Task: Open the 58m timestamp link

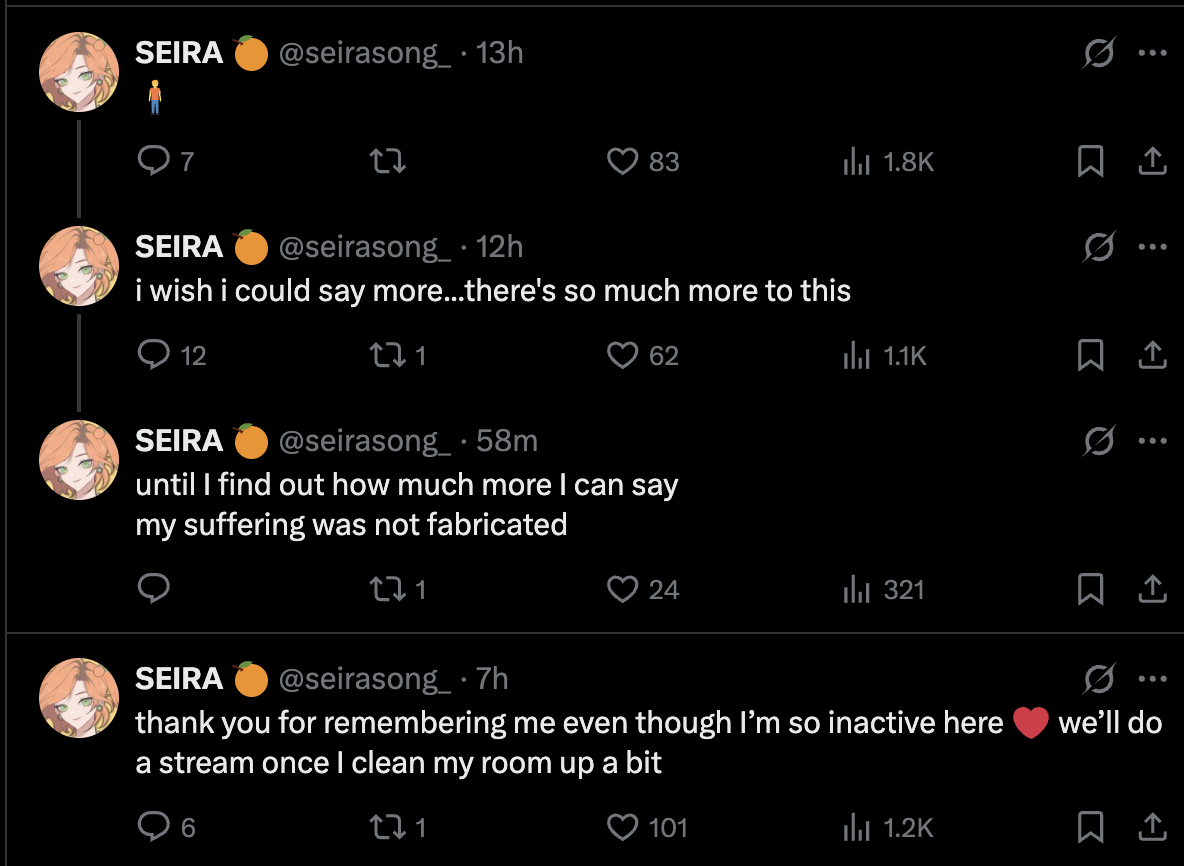Action: [507, 441]
